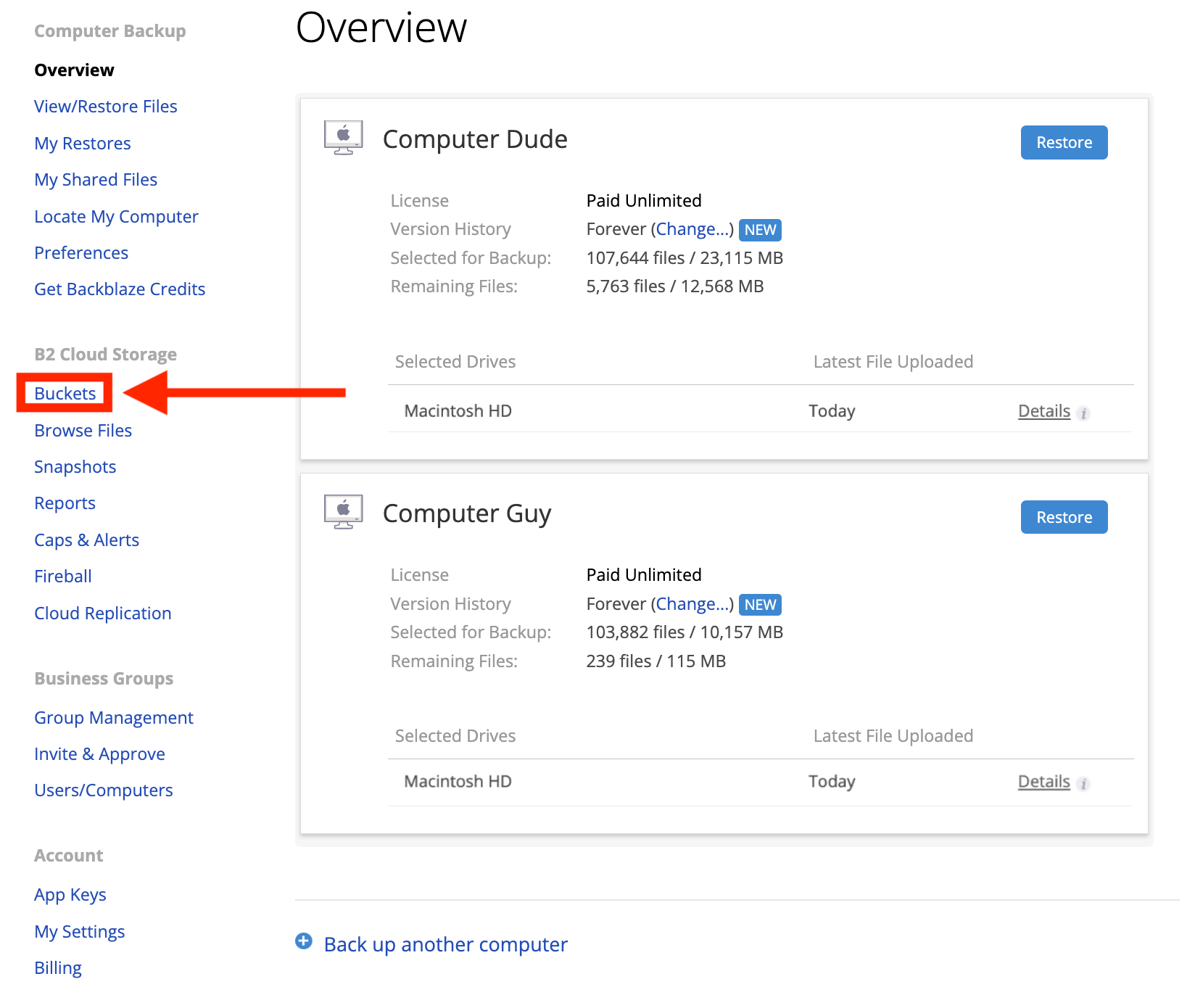Click Today upload date in Computer Guy
Viewport: 1195px width, 1008px height.
(x=832, y=782)
